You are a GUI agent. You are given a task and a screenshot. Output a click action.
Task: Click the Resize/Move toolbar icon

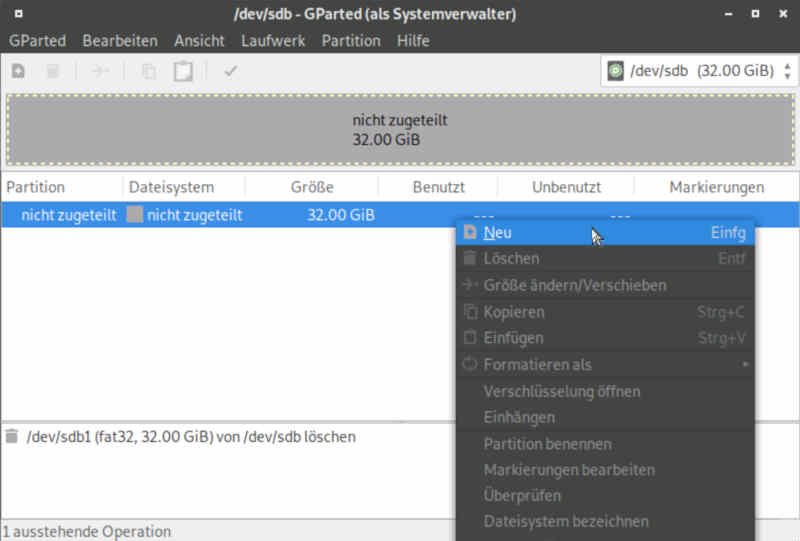100,71
